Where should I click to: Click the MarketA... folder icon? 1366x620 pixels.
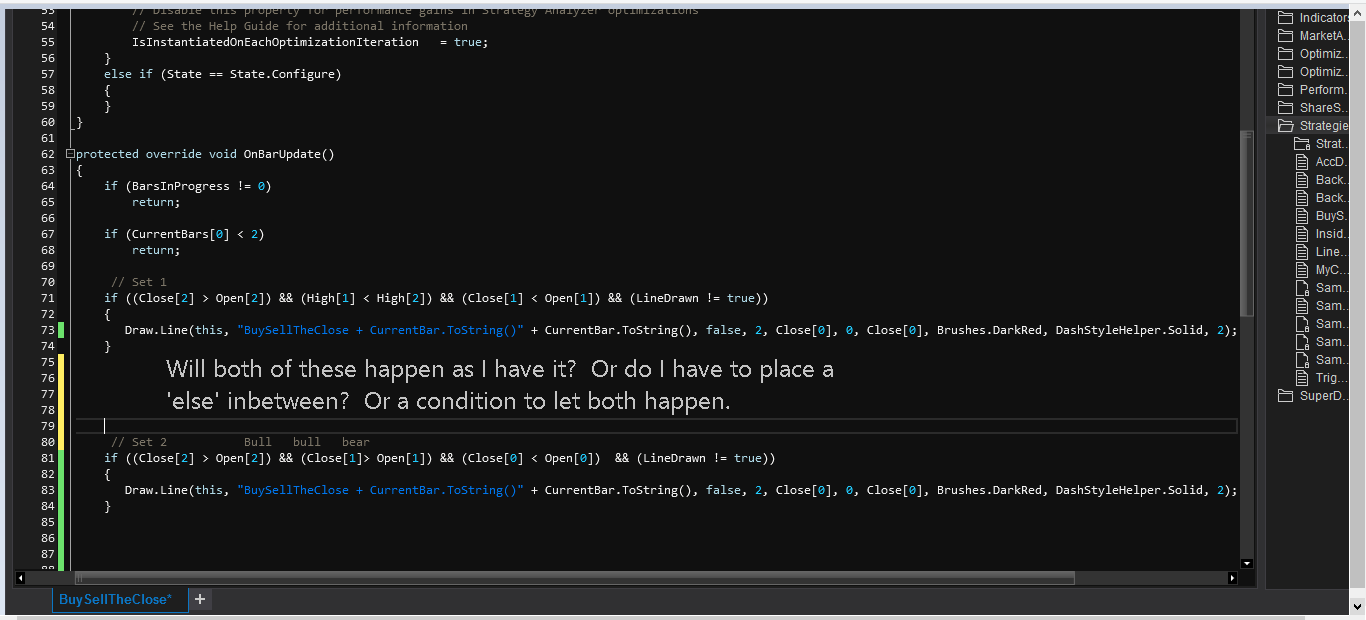1285,36
